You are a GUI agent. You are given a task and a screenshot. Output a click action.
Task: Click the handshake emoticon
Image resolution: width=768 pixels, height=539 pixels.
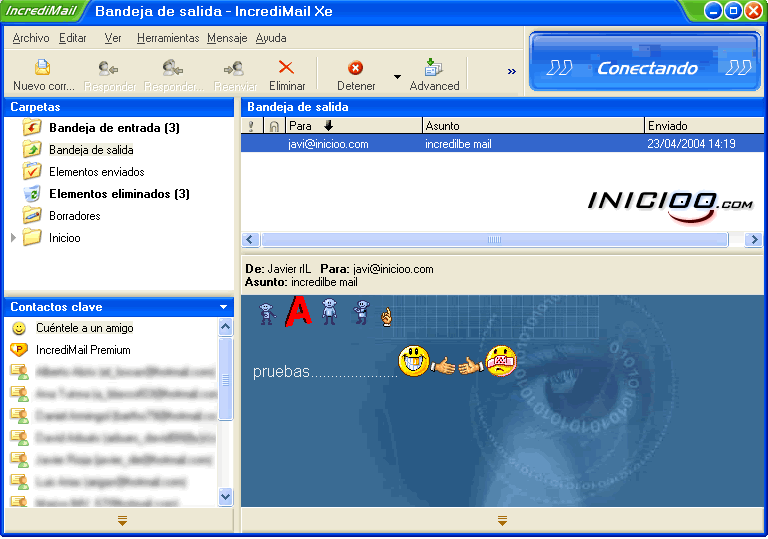pos(457,366)
